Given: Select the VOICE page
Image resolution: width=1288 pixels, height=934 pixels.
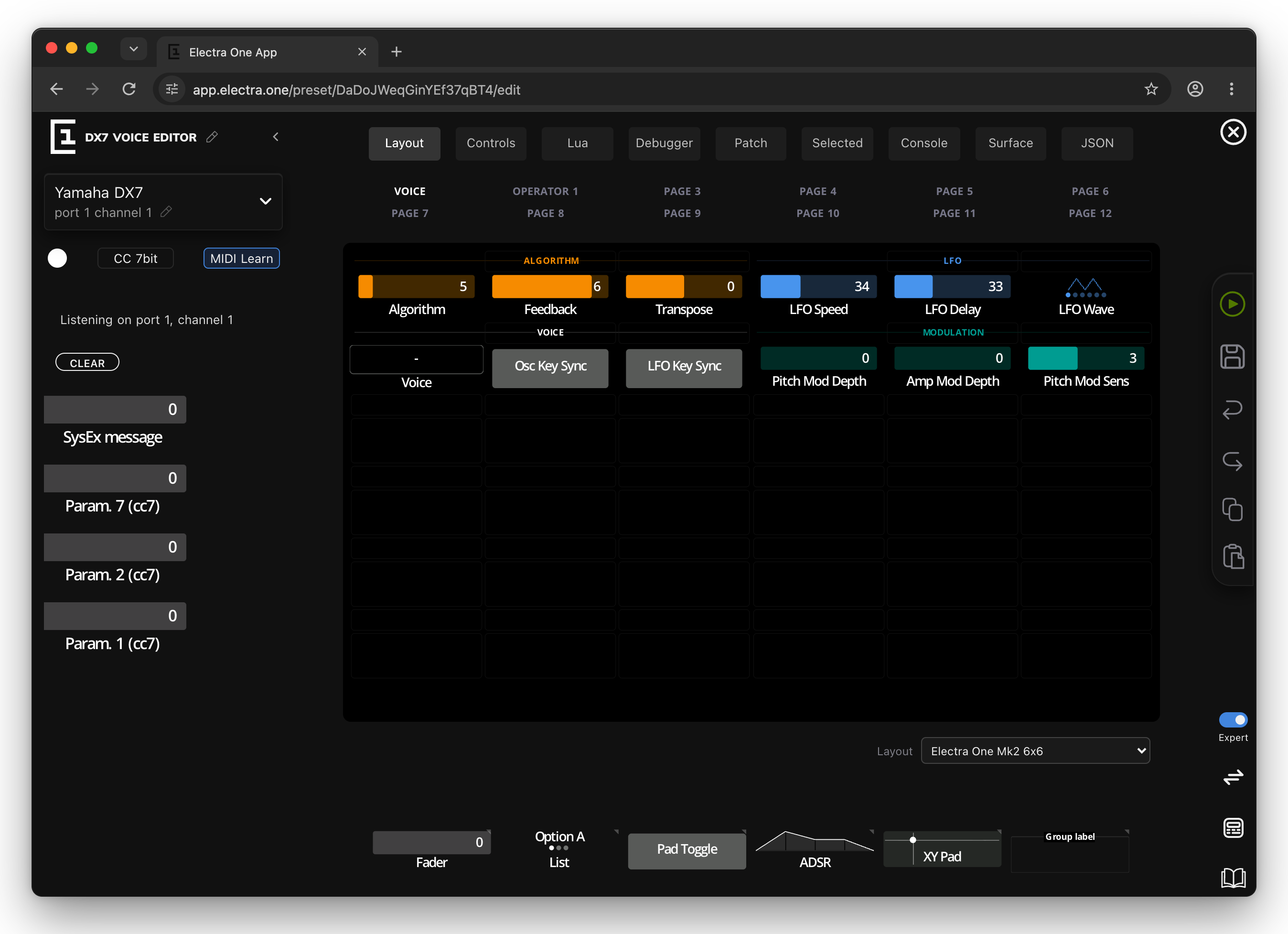Looking at the screenshot, I should click(x=410, y=192).
